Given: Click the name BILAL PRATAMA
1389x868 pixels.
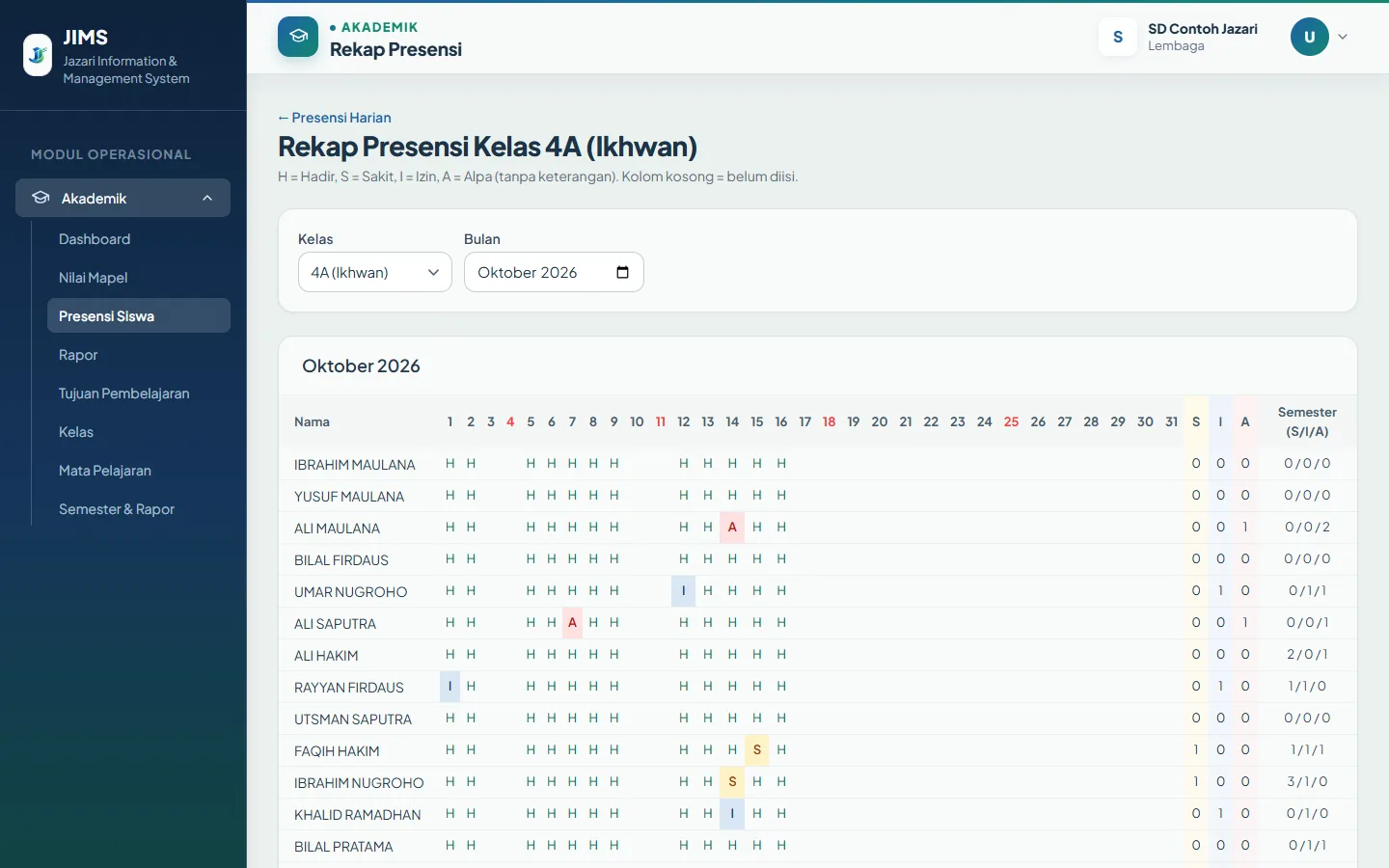Looking at the screenshot, I should (343, 847).
